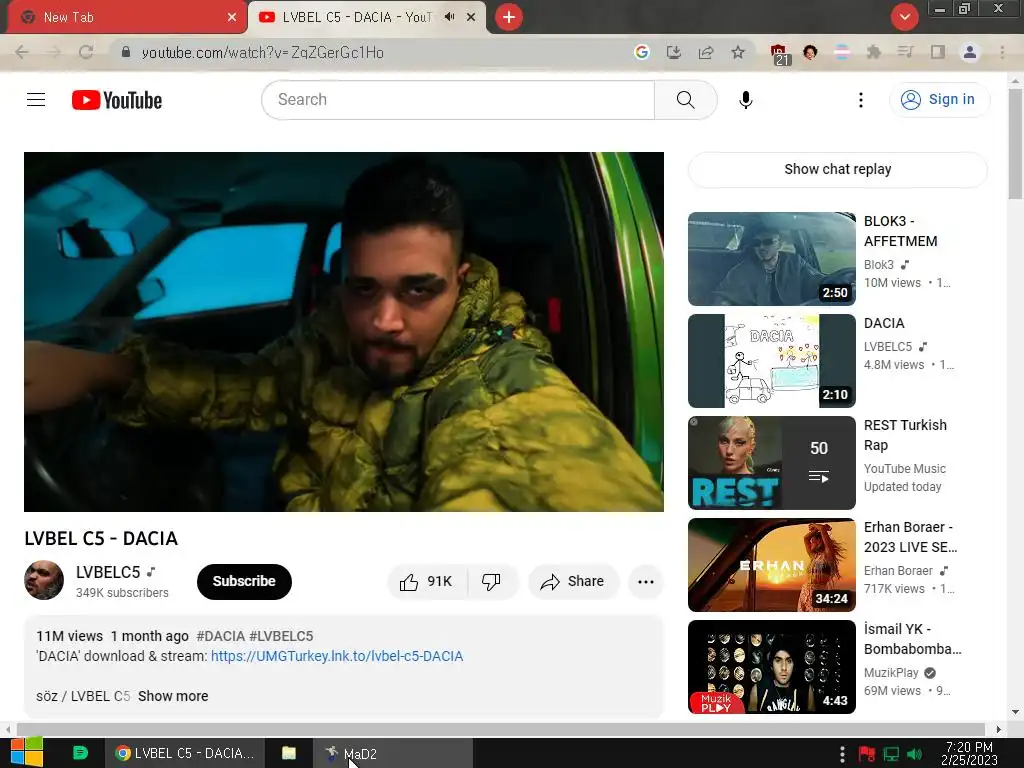Viewport: 1024px width, 768px height.
Task: Click the browser share page icon
Action: [706, 52]
